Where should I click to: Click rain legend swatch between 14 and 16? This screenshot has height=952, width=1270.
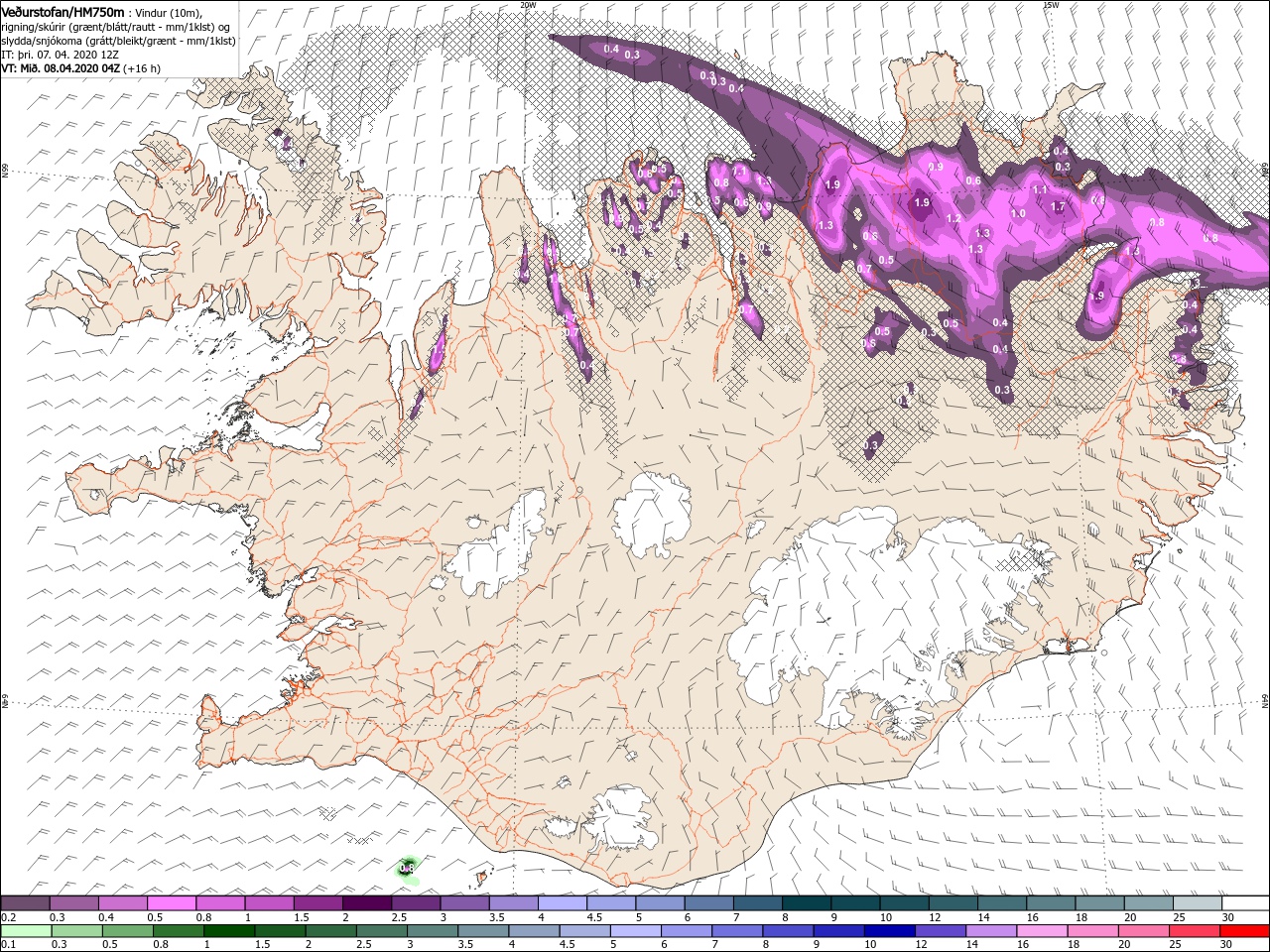pos(991,931)
